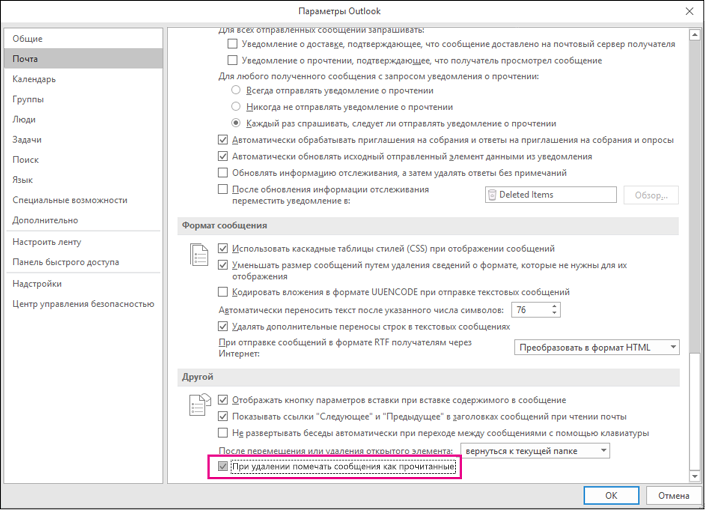
Task: Toggle auto-processing of meeting invitations checkbox
Action: click(x=223, y=140)
